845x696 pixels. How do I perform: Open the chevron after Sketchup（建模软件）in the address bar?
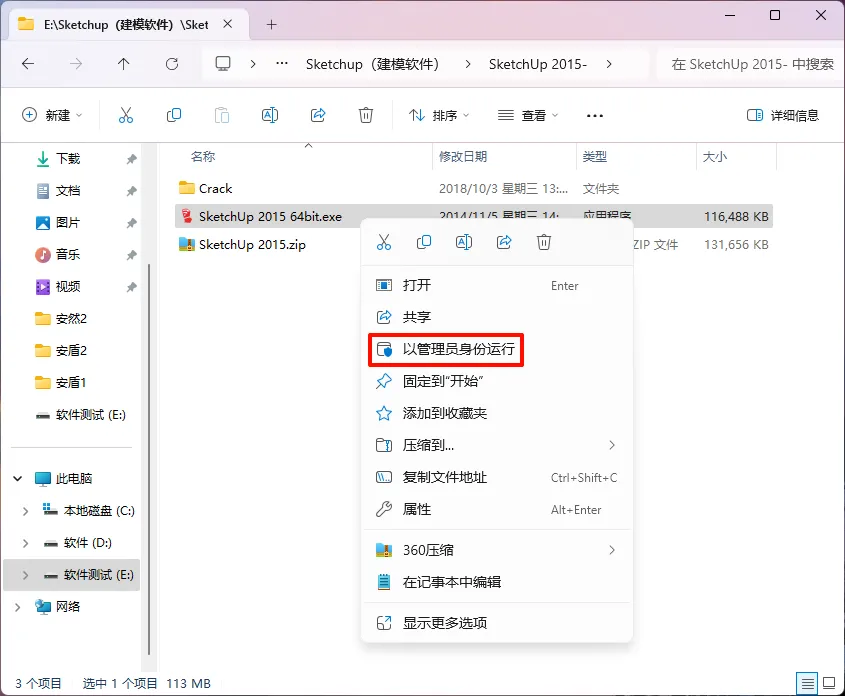467,64
